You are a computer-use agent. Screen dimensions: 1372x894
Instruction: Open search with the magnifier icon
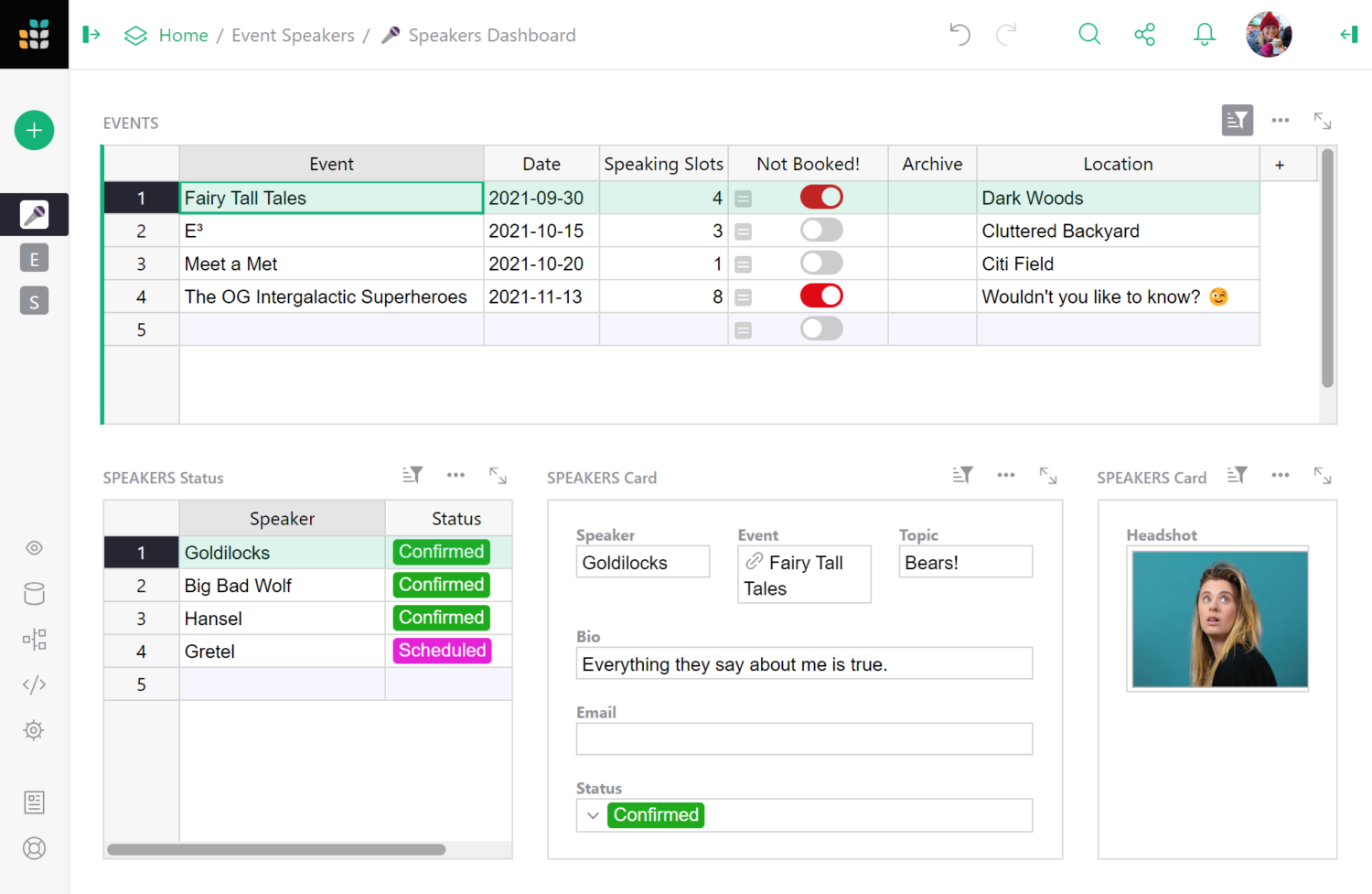pyautogui.click(x=1088, y=35)
